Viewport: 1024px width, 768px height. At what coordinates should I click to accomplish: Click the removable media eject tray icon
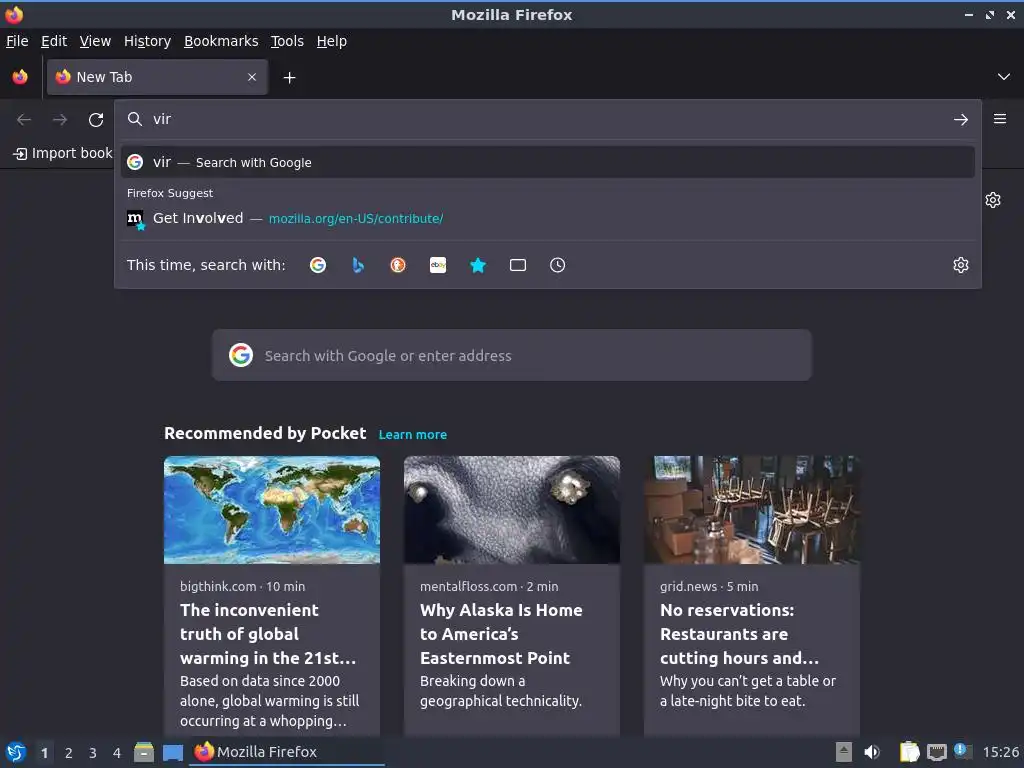point(844,752)
